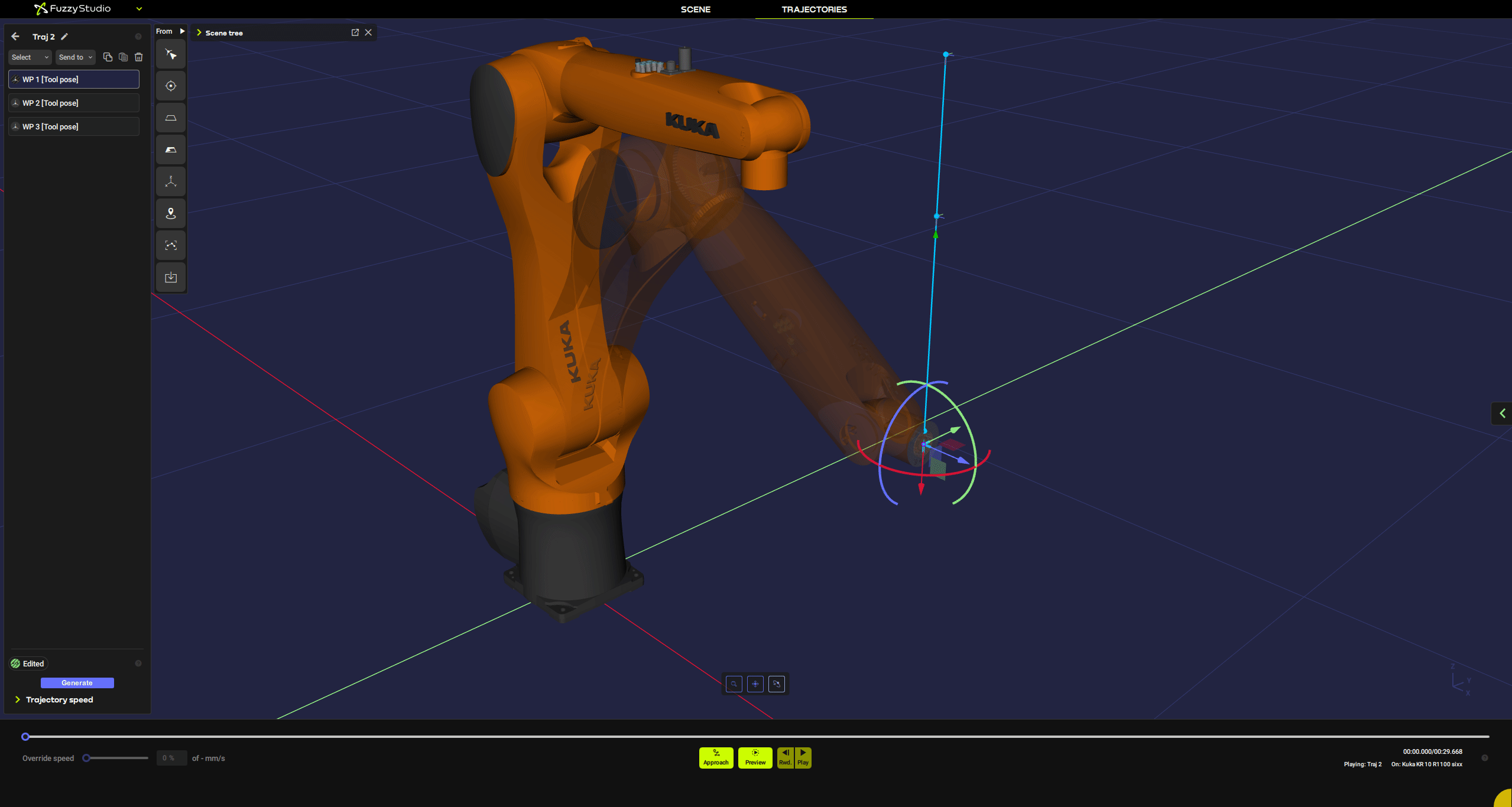Select the viewport pan move tool
1512x807 pixels.
755,684
